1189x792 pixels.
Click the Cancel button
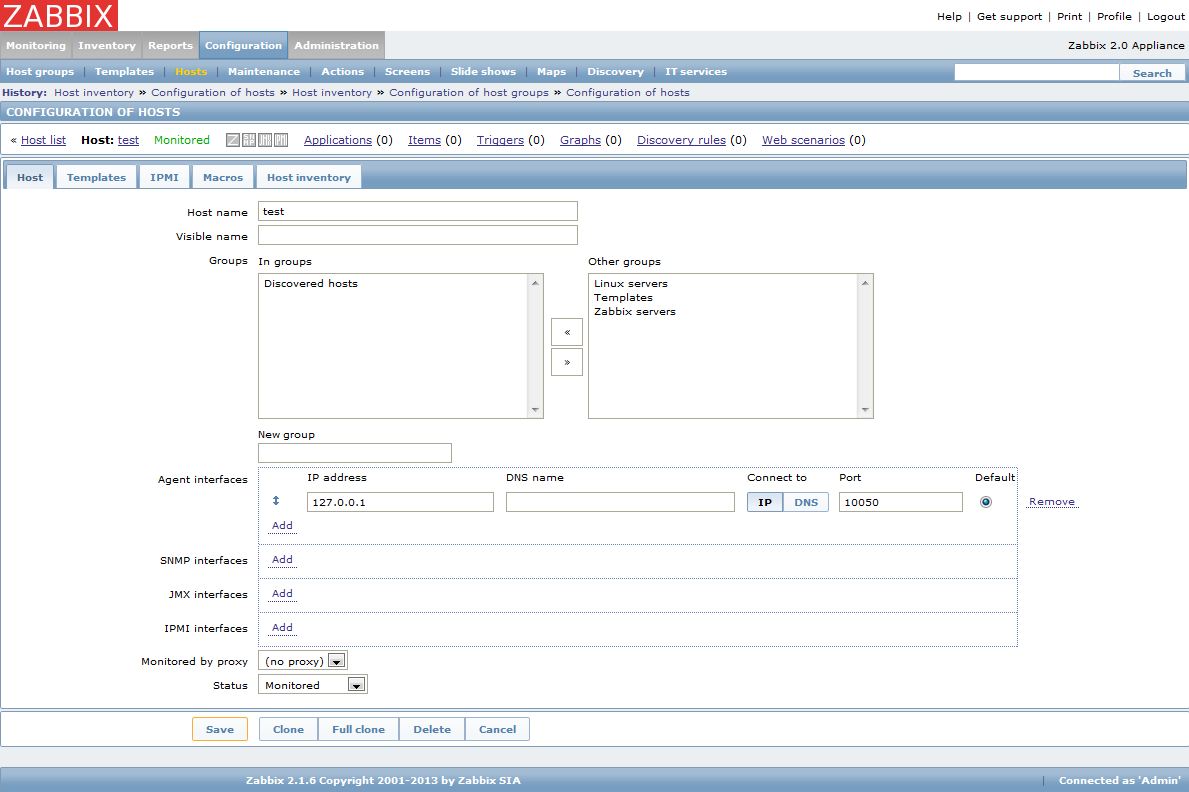497,729
